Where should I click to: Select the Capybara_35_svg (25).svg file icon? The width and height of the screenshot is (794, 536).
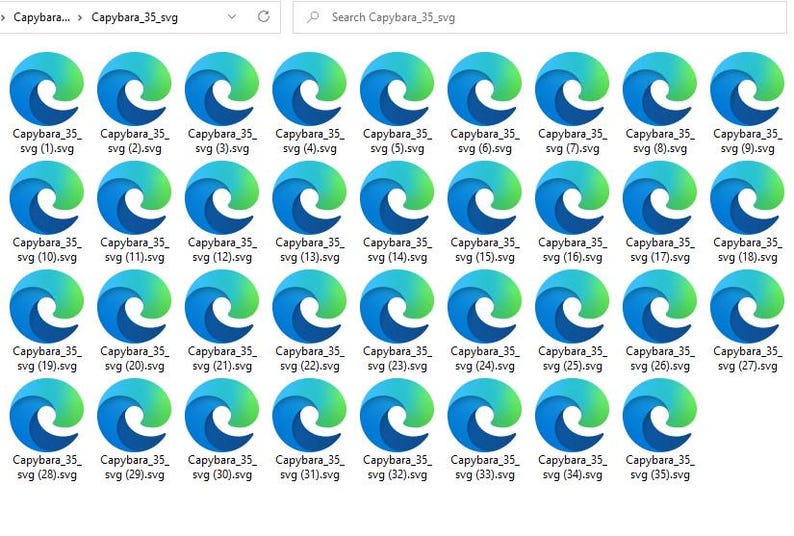coord(572,307)
